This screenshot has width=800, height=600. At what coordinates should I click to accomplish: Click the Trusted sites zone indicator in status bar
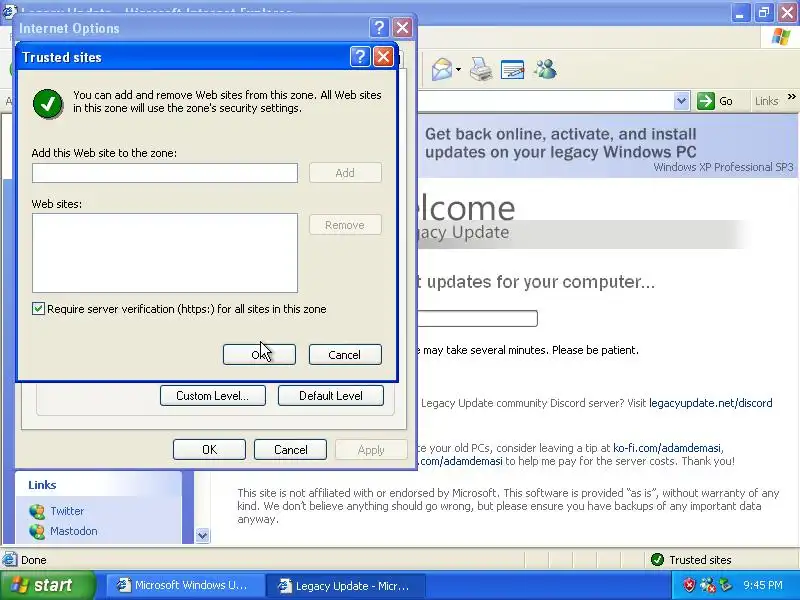point(691,560)
